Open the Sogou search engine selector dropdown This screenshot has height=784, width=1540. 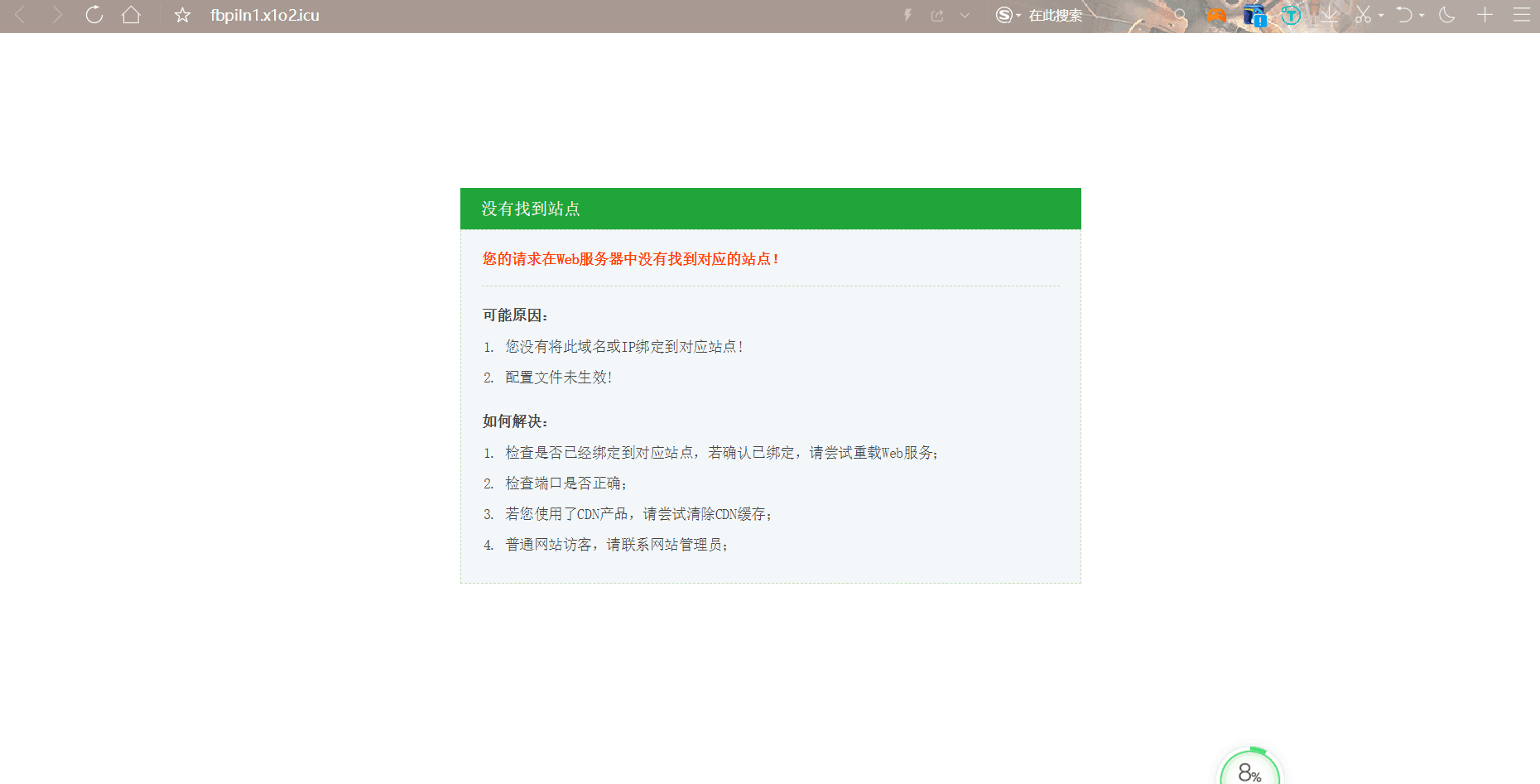coord(1008,15)
